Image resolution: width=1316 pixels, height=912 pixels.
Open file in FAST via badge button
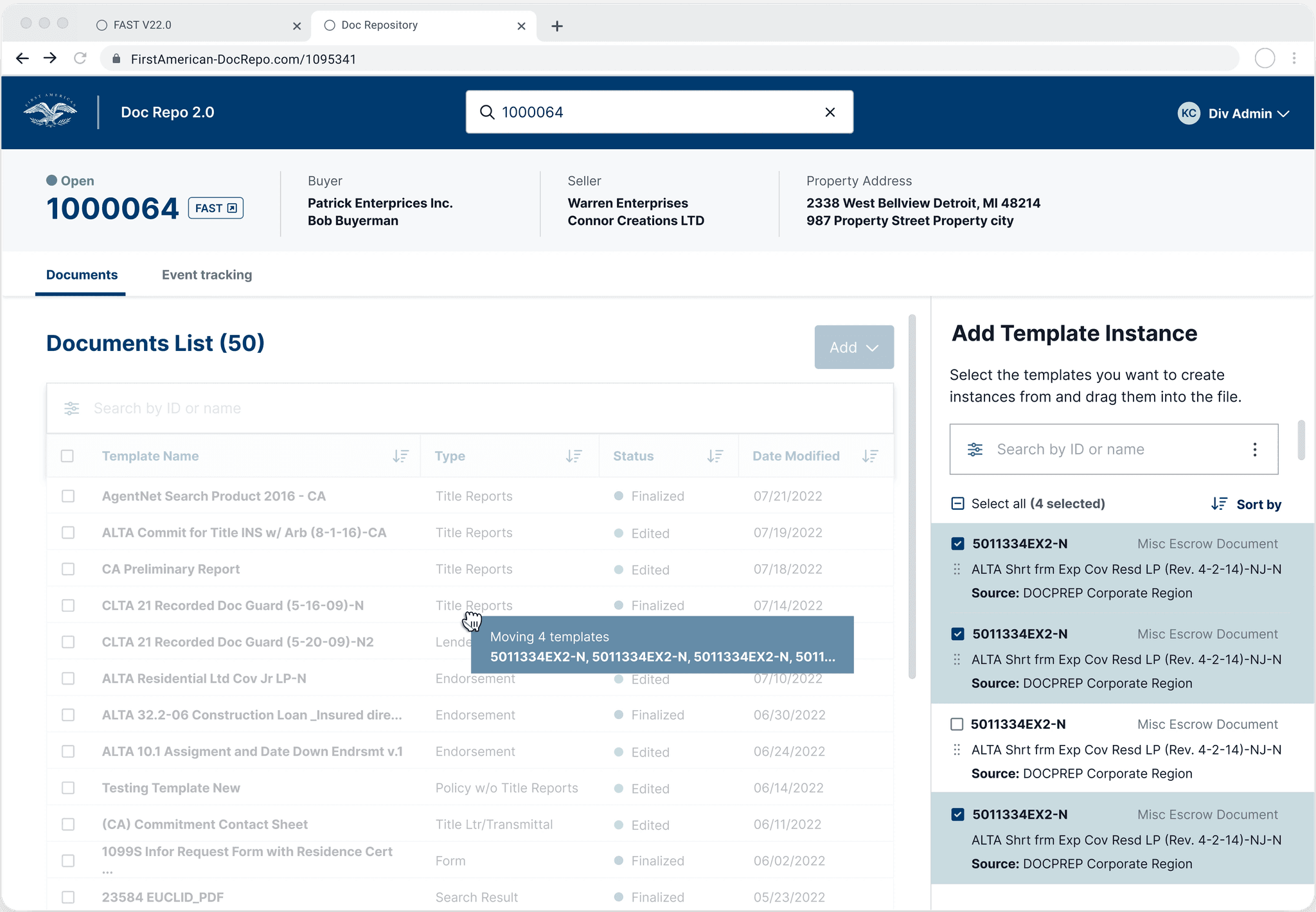(215, 208)
